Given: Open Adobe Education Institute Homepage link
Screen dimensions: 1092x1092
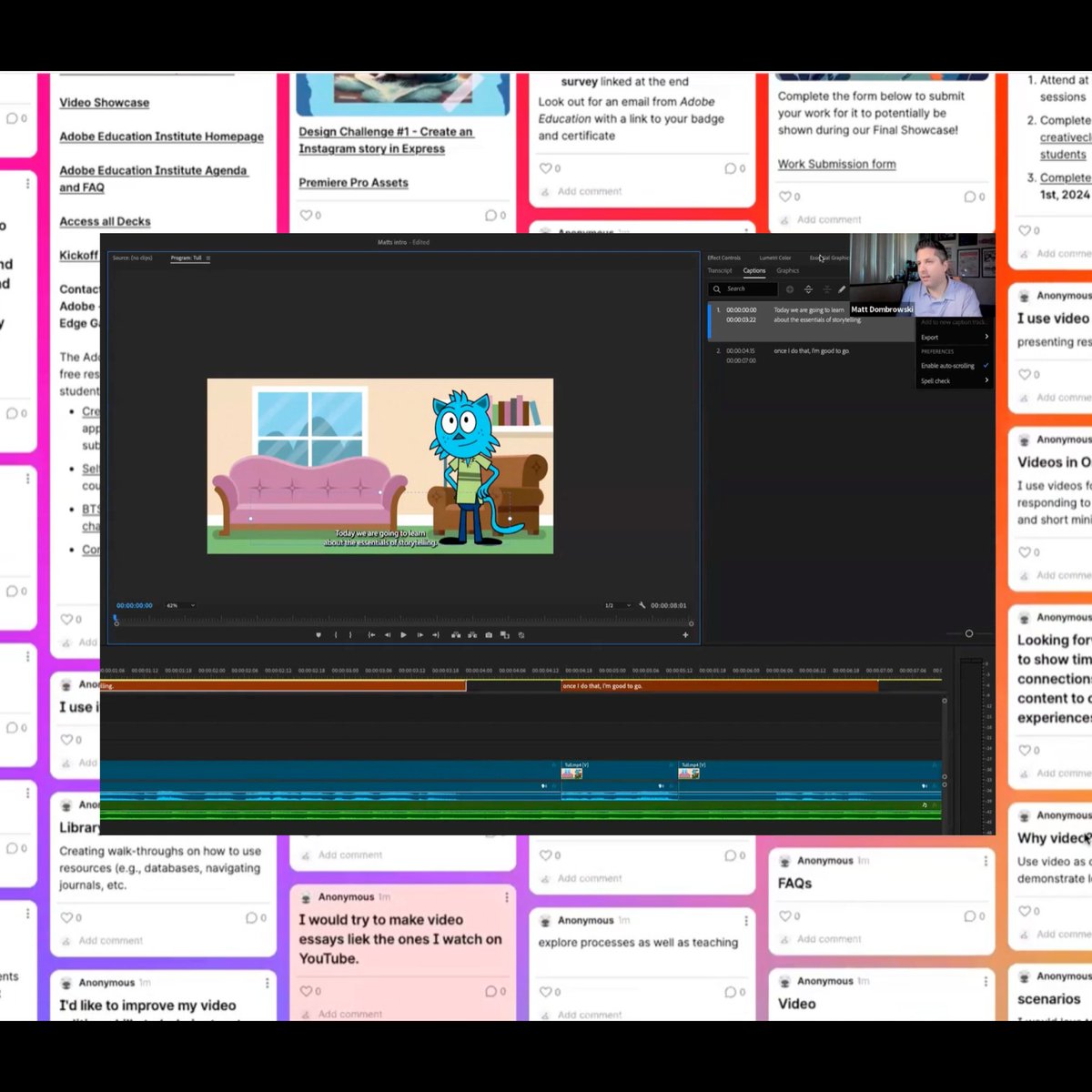Looking at the screenshot, I should pos(162,136).
